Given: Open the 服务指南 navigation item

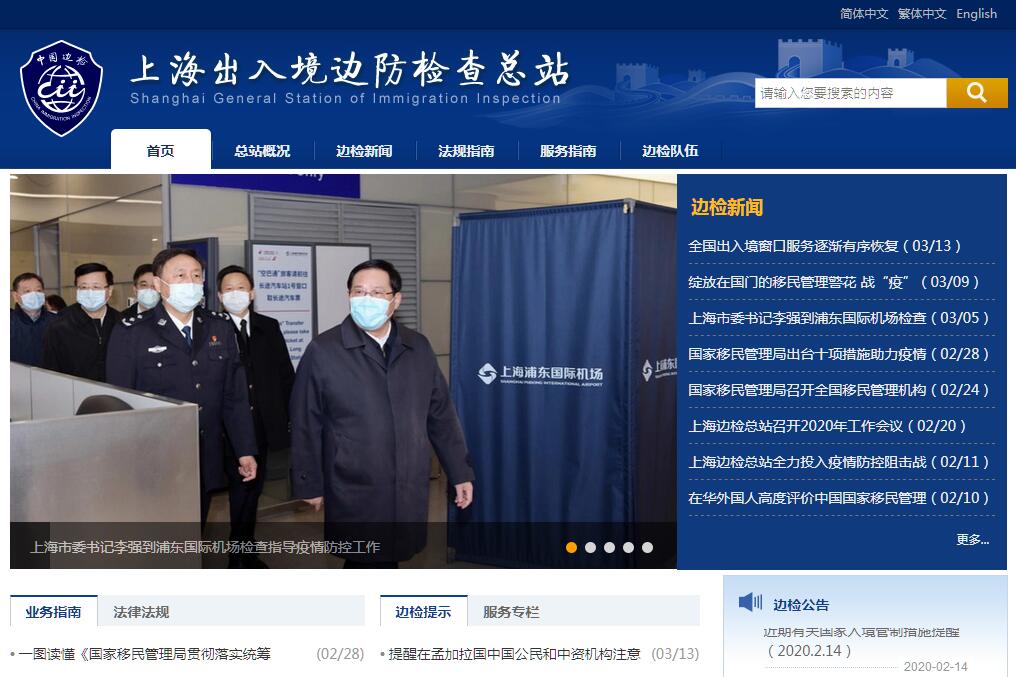Looking at the screenshot, I should [568, 151].
